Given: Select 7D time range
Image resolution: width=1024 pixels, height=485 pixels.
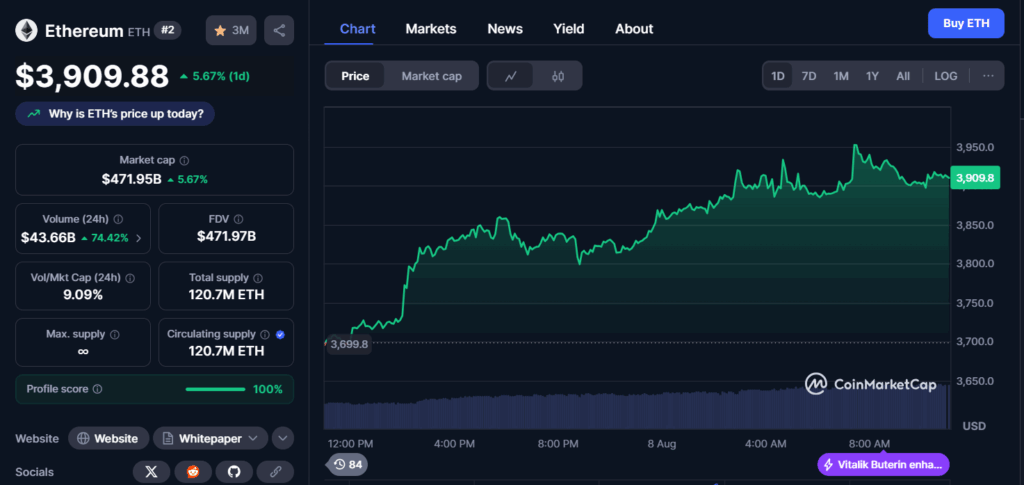Looking at the screenshot, I should coord(808,76).
